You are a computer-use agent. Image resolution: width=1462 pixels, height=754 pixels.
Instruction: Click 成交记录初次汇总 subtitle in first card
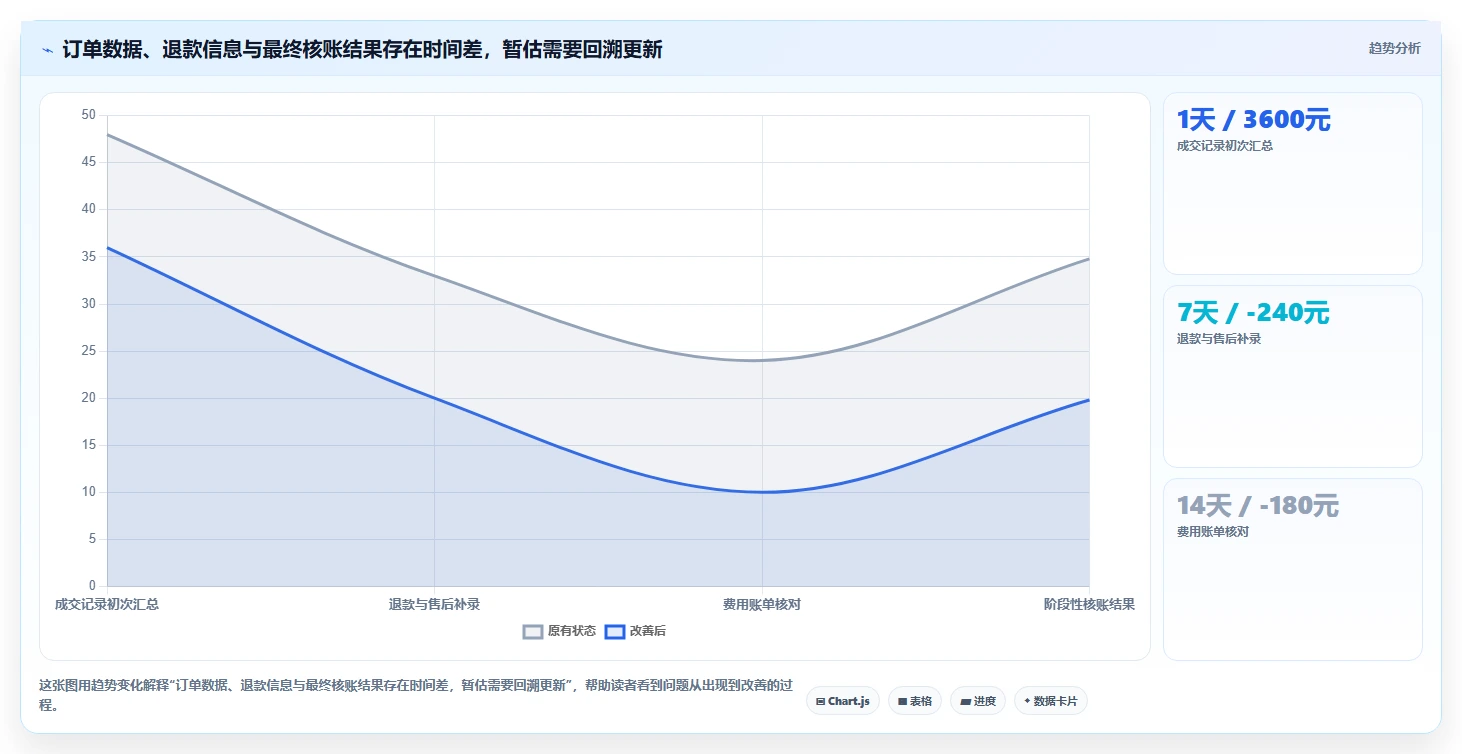coord(1225,146)
